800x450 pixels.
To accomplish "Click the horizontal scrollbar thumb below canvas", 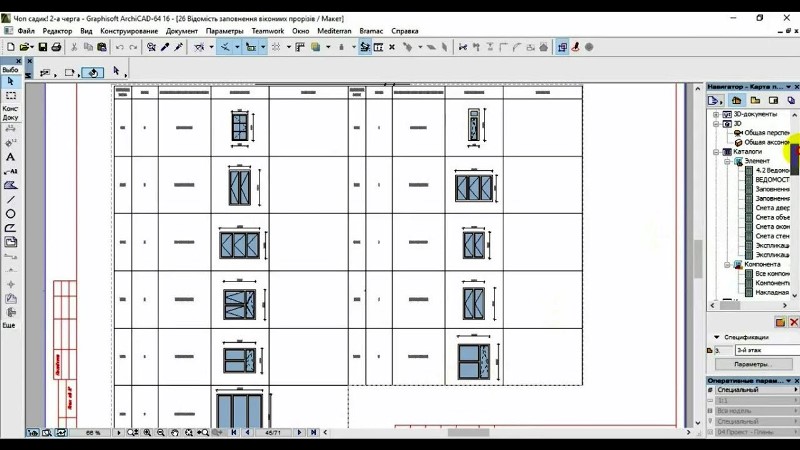I will point(468,432).
